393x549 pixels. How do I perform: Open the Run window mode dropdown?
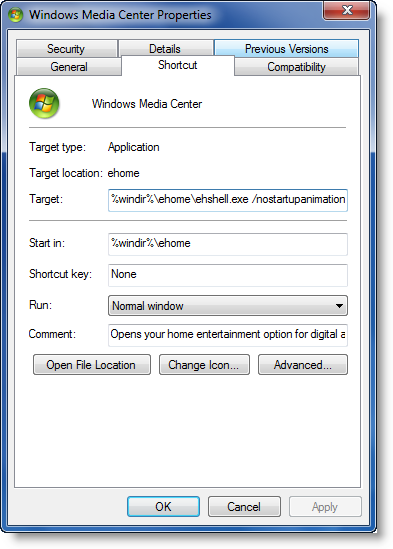[228, 306]
